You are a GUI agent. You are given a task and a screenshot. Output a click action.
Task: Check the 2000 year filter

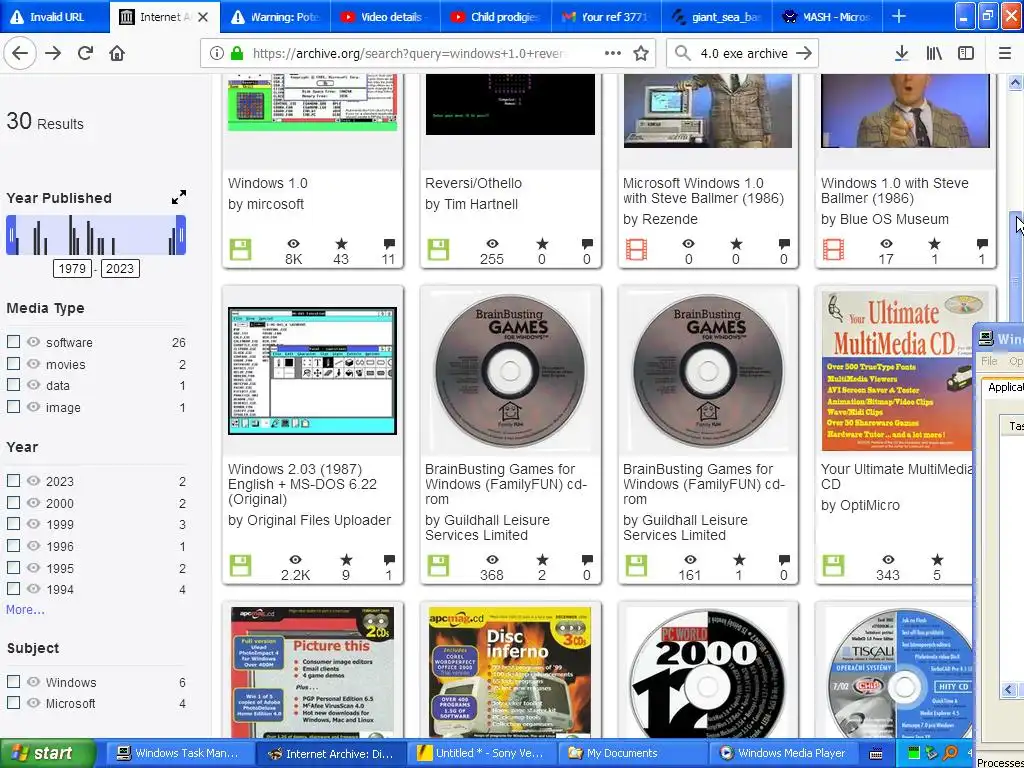point(13,502)
